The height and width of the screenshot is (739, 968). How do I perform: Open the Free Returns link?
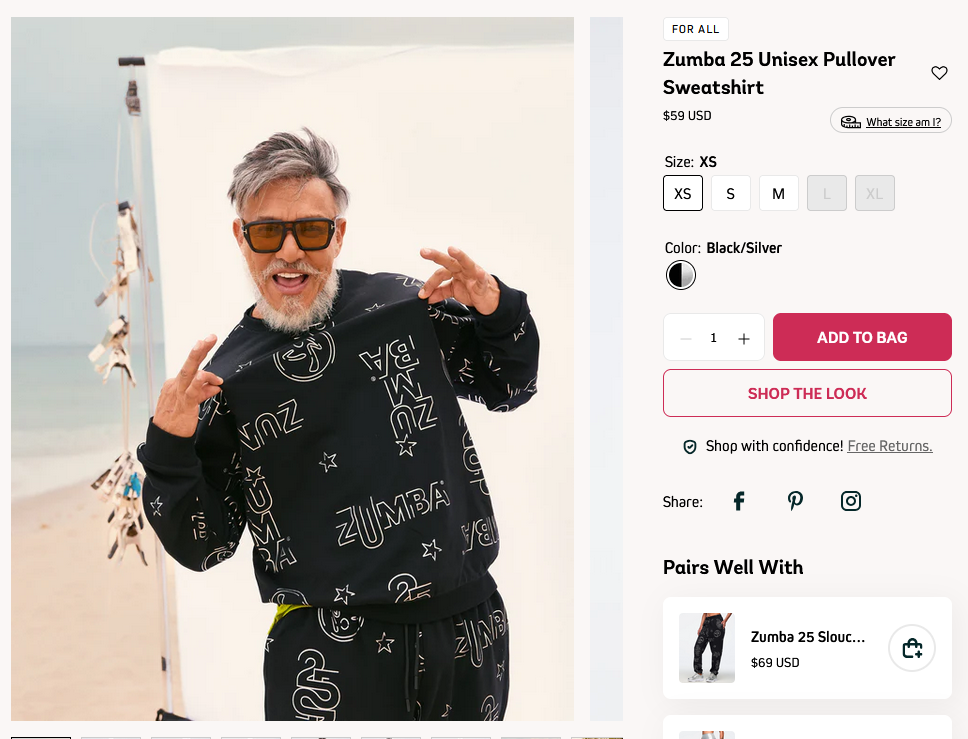click(890, 446)
